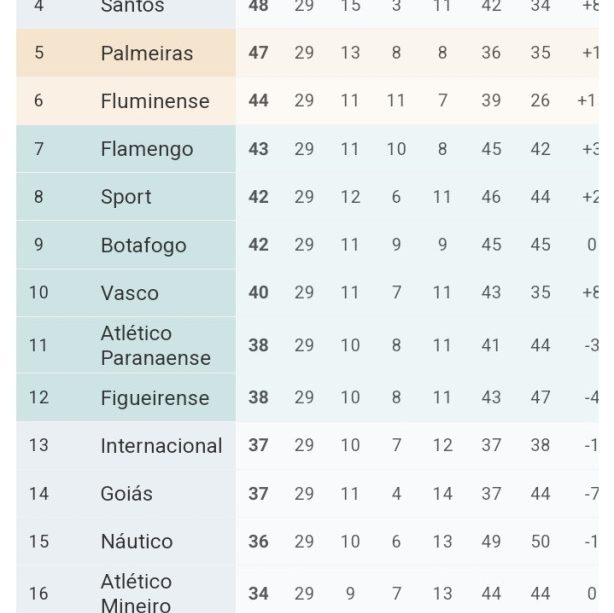Open the Sport club page
This screenshot has width=614, height=613.
pyautogui.click(x=126, y=197)
